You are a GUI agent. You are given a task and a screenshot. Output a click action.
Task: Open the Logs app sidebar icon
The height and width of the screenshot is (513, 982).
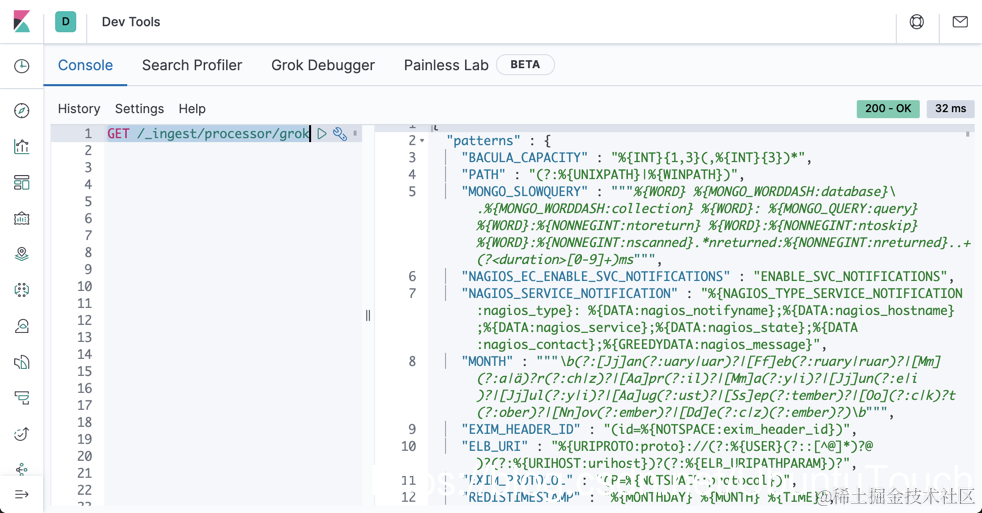point(21,362)
